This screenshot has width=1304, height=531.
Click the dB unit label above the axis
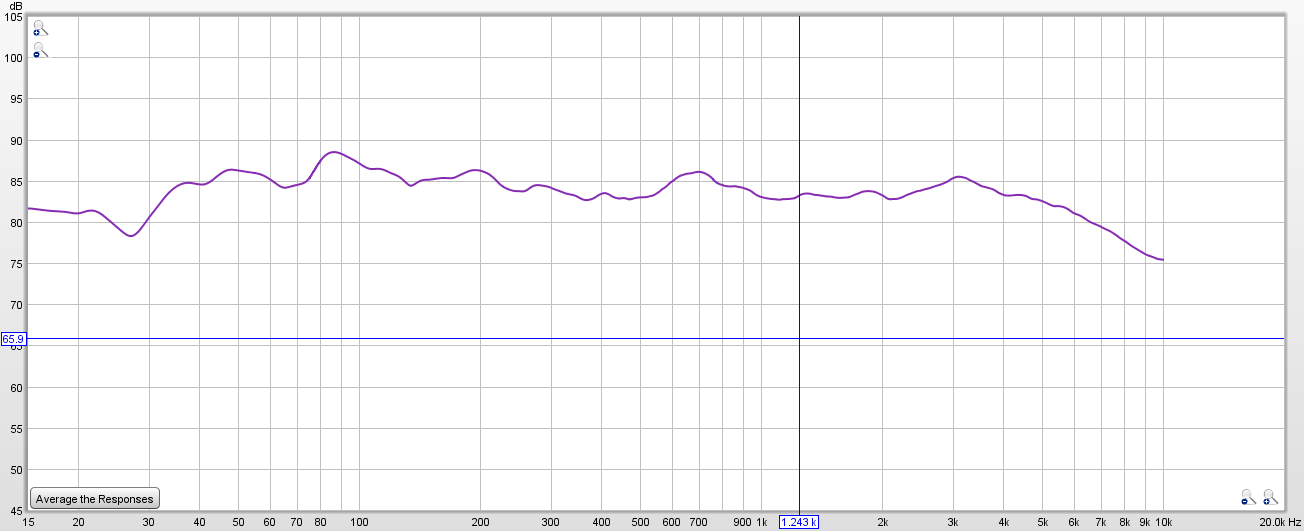pos(15,5)
